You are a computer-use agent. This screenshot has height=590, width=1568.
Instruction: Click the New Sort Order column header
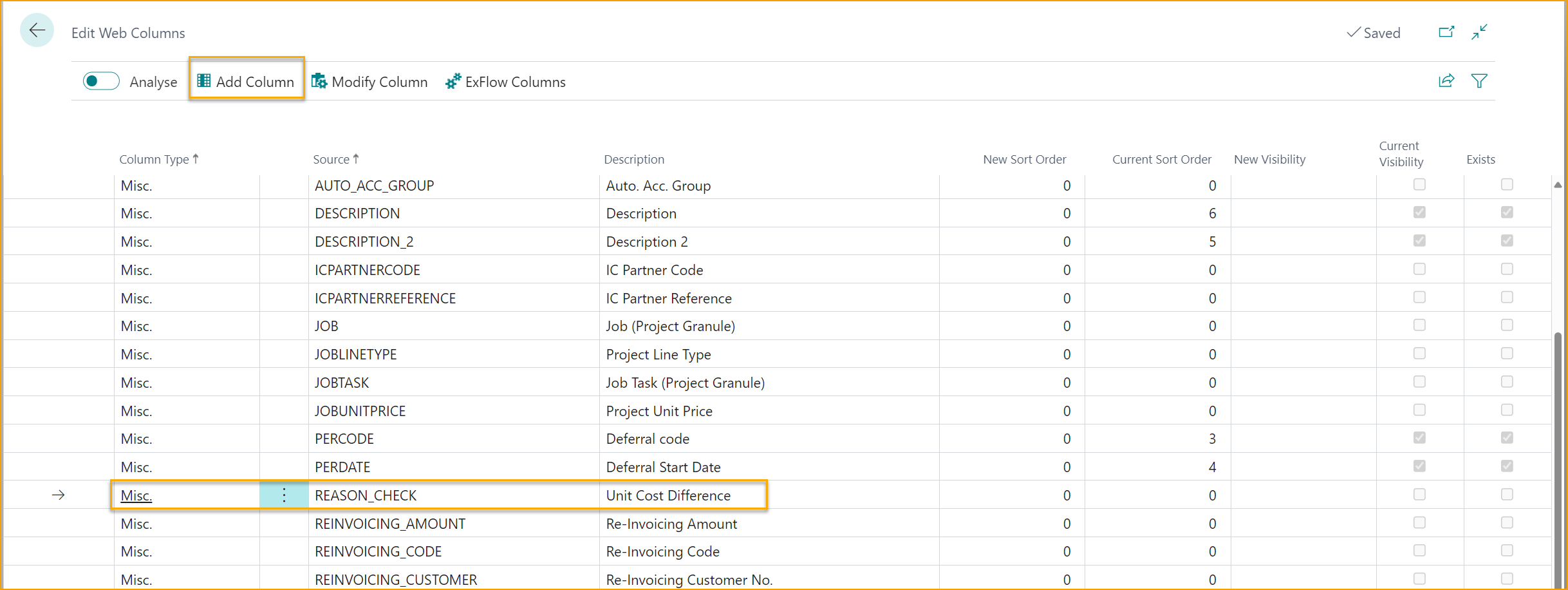(x=1024, y=160)
